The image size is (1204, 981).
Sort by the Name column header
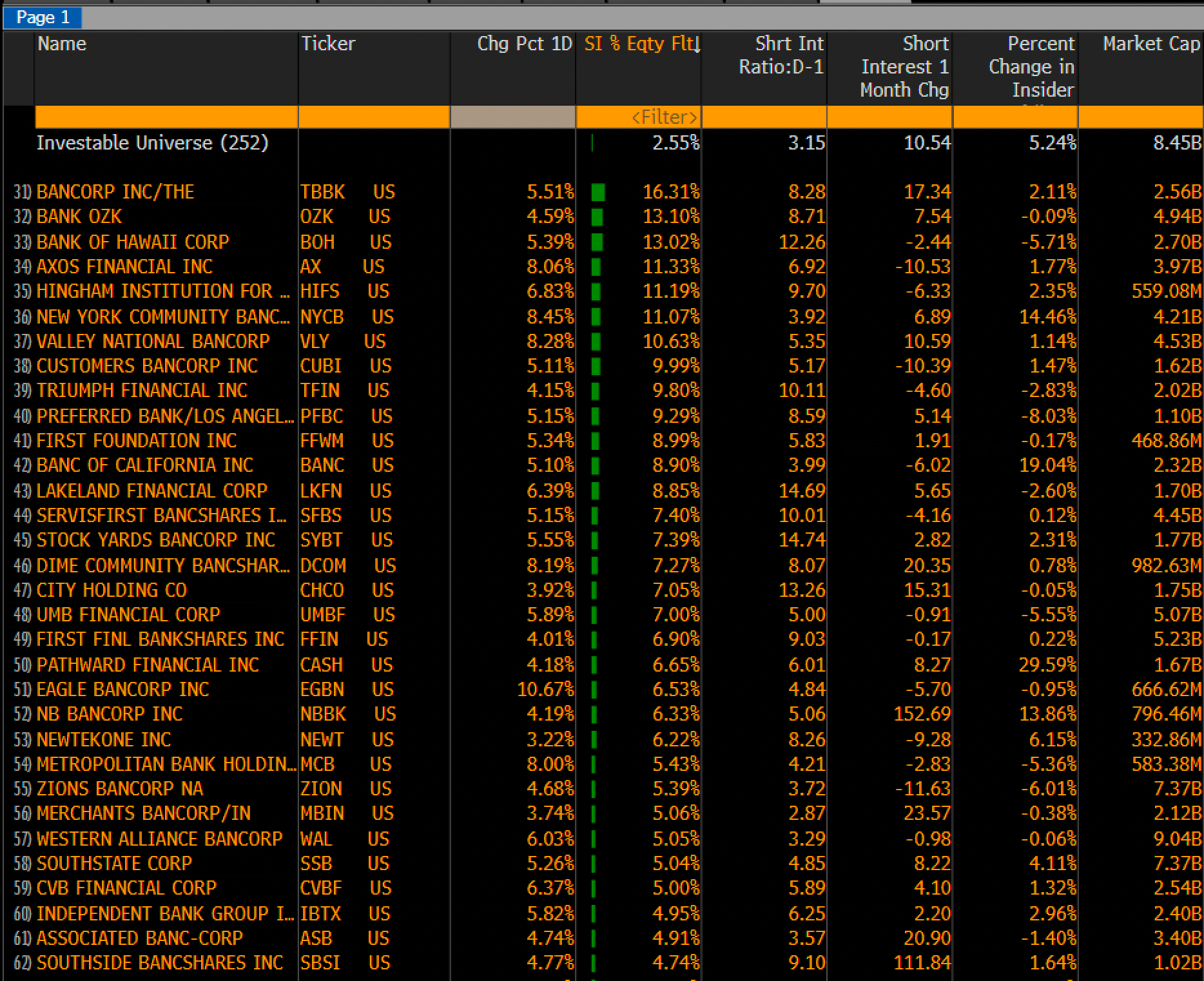tap(62, 44)
